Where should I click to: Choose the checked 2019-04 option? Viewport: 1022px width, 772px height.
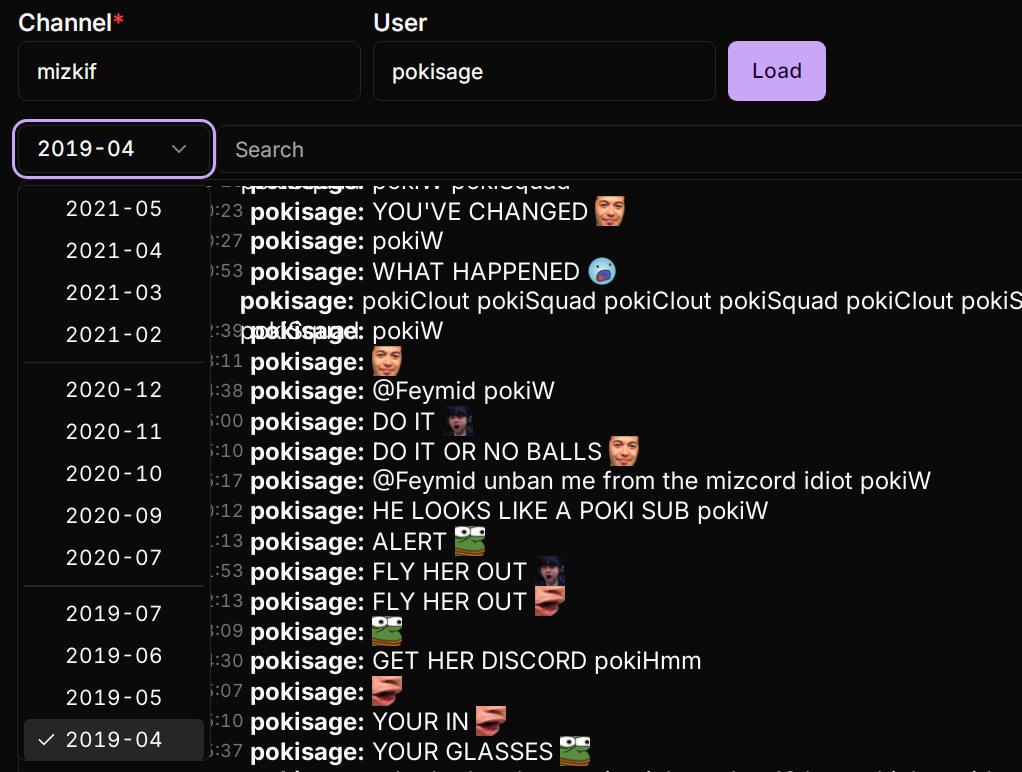point(114,739)
